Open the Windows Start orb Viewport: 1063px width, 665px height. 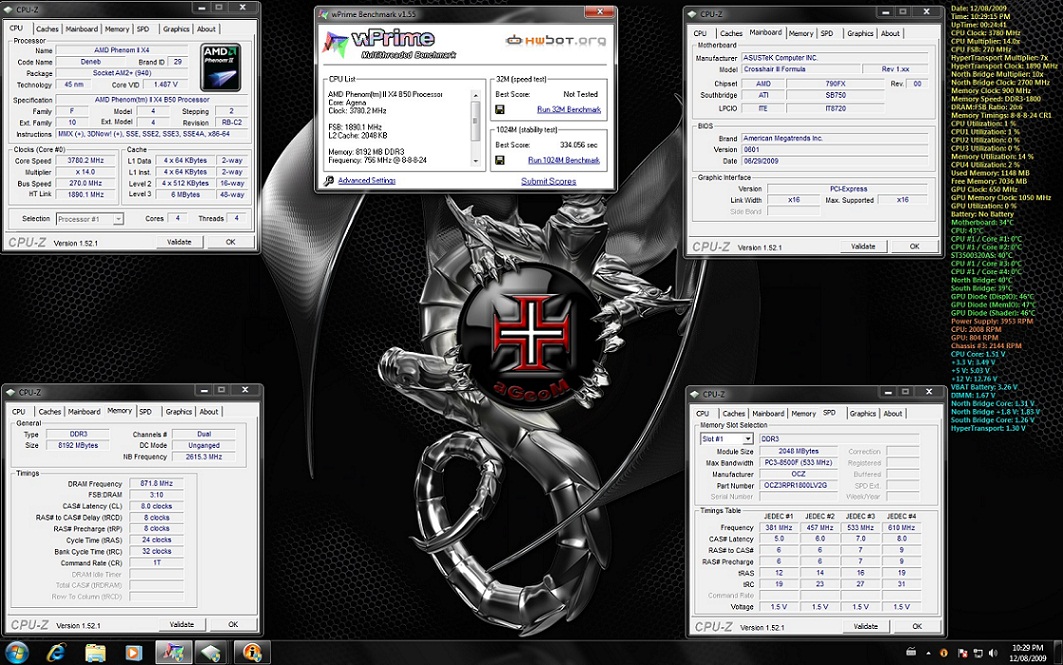[17, 652]
